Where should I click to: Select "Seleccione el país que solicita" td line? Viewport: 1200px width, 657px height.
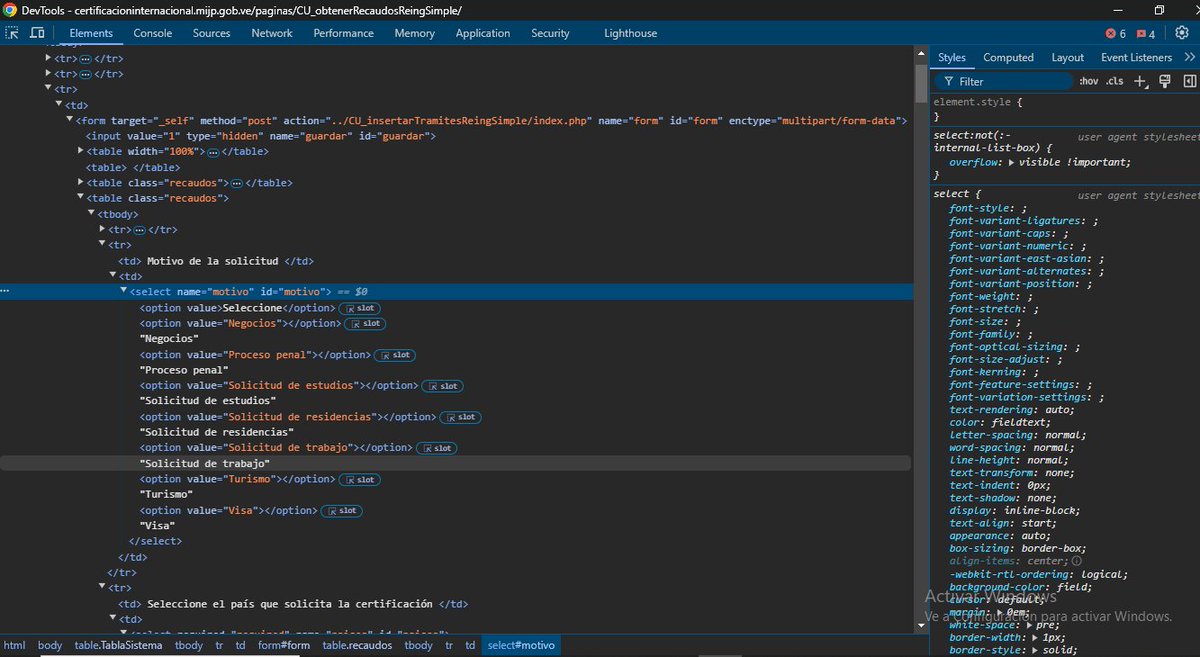(x=293, y=604)
